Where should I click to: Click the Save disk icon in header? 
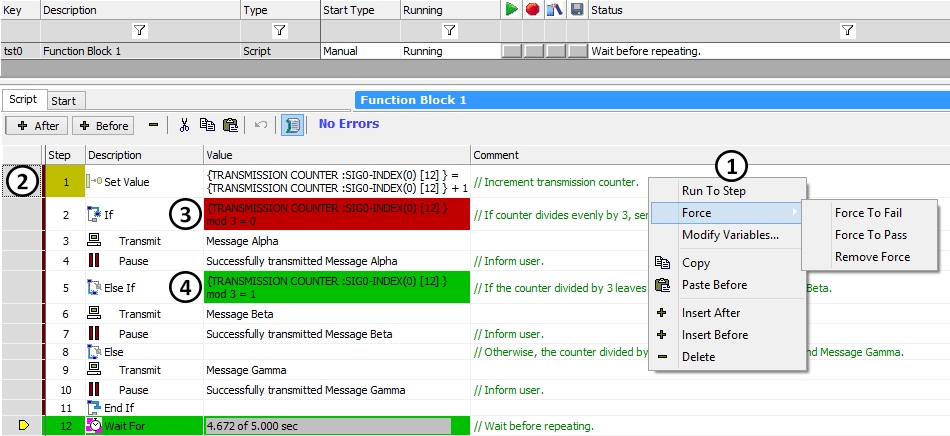click(577, 10)
